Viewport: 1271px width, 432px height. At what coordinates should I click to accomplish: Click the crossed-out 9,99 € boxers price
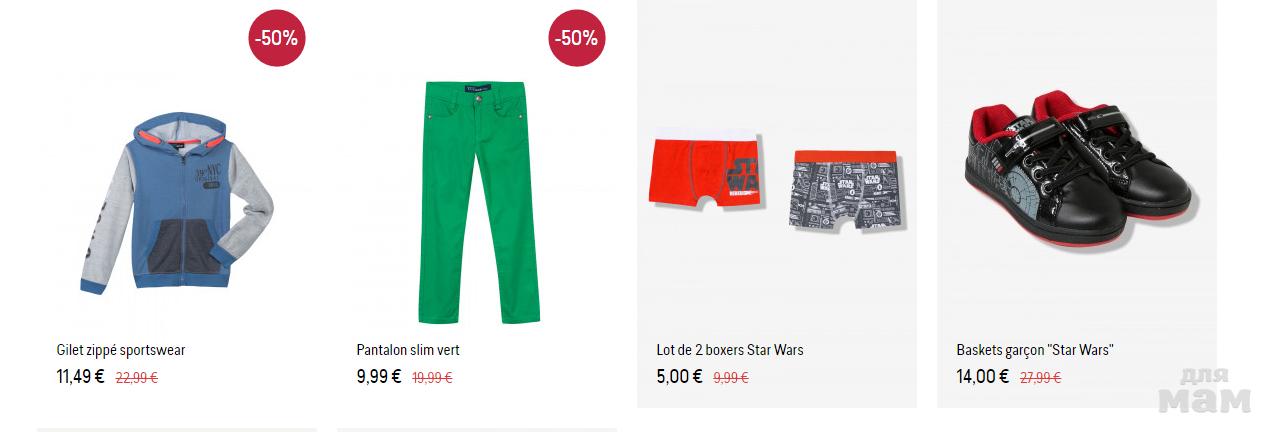pos(731,378)
